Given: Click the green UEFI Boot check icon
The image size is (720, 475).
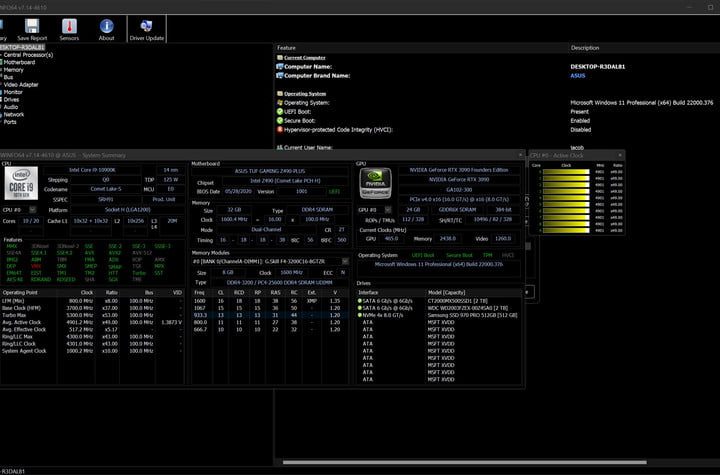Looking at the screenshot, I should point(280,112).
